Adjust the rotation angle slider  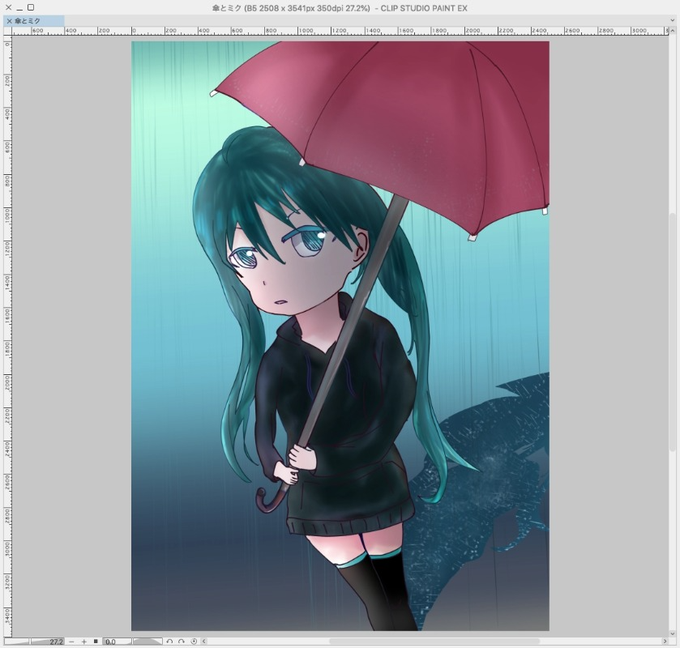click(147, 641)
